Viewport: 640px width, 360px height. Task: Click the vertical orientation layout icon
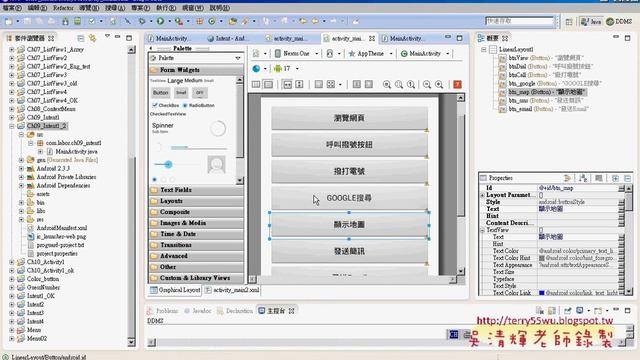[268, 84]
